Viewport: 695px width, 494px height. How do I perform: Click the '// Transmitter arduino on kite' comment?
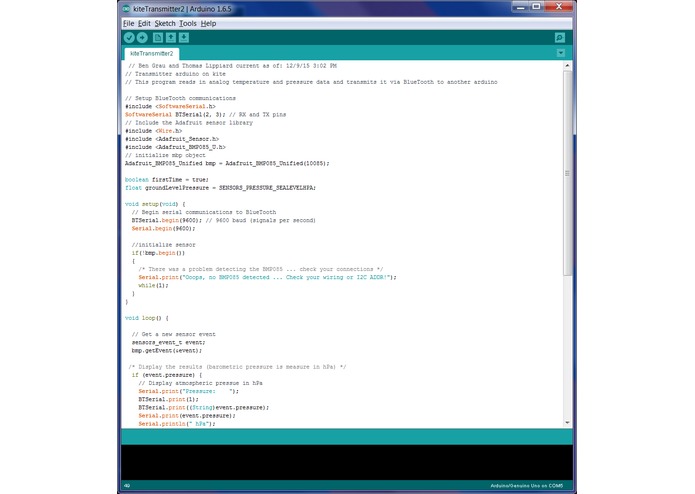click(x=176, y=74)
